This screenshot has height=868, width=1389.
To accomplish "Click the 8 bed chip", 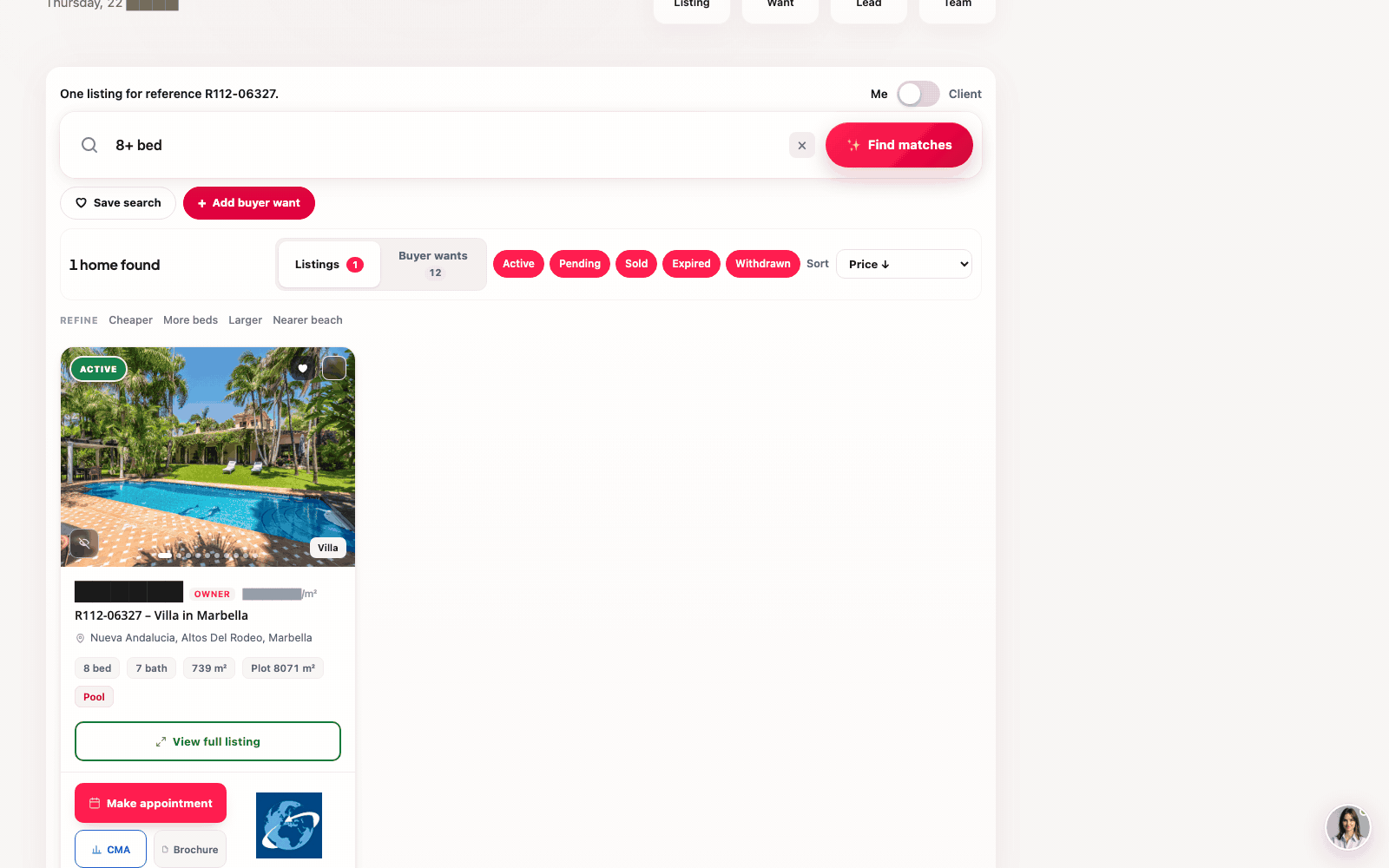I will pos(97,668).
